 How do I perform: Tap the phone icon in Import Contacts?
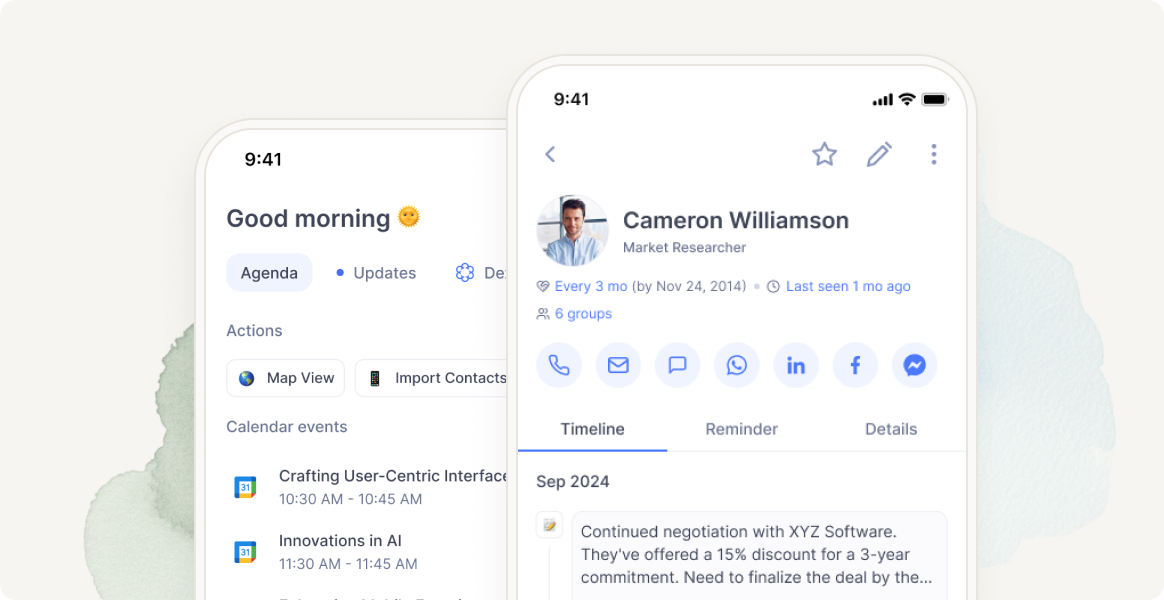tap(375, 379)
